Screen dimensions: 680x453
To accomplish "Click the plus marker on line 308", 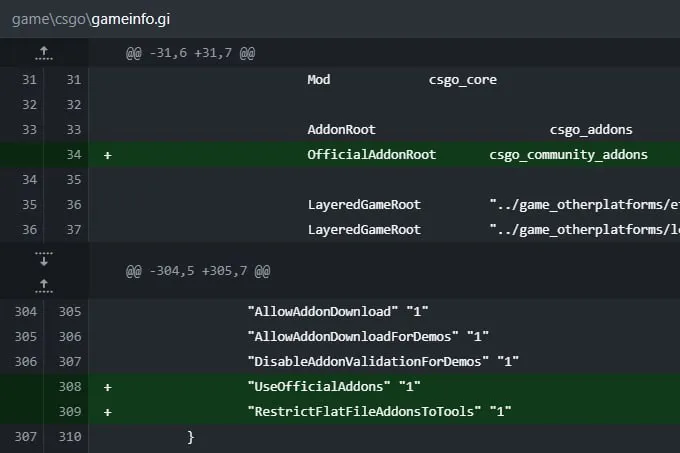I will (x=108, y=387).
